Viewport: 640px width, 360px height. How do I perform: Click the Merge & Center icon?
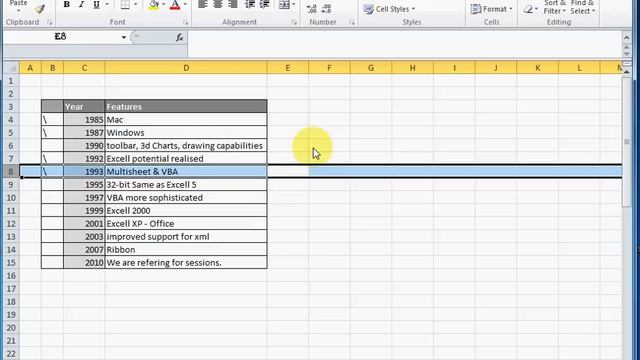(284, 5)
